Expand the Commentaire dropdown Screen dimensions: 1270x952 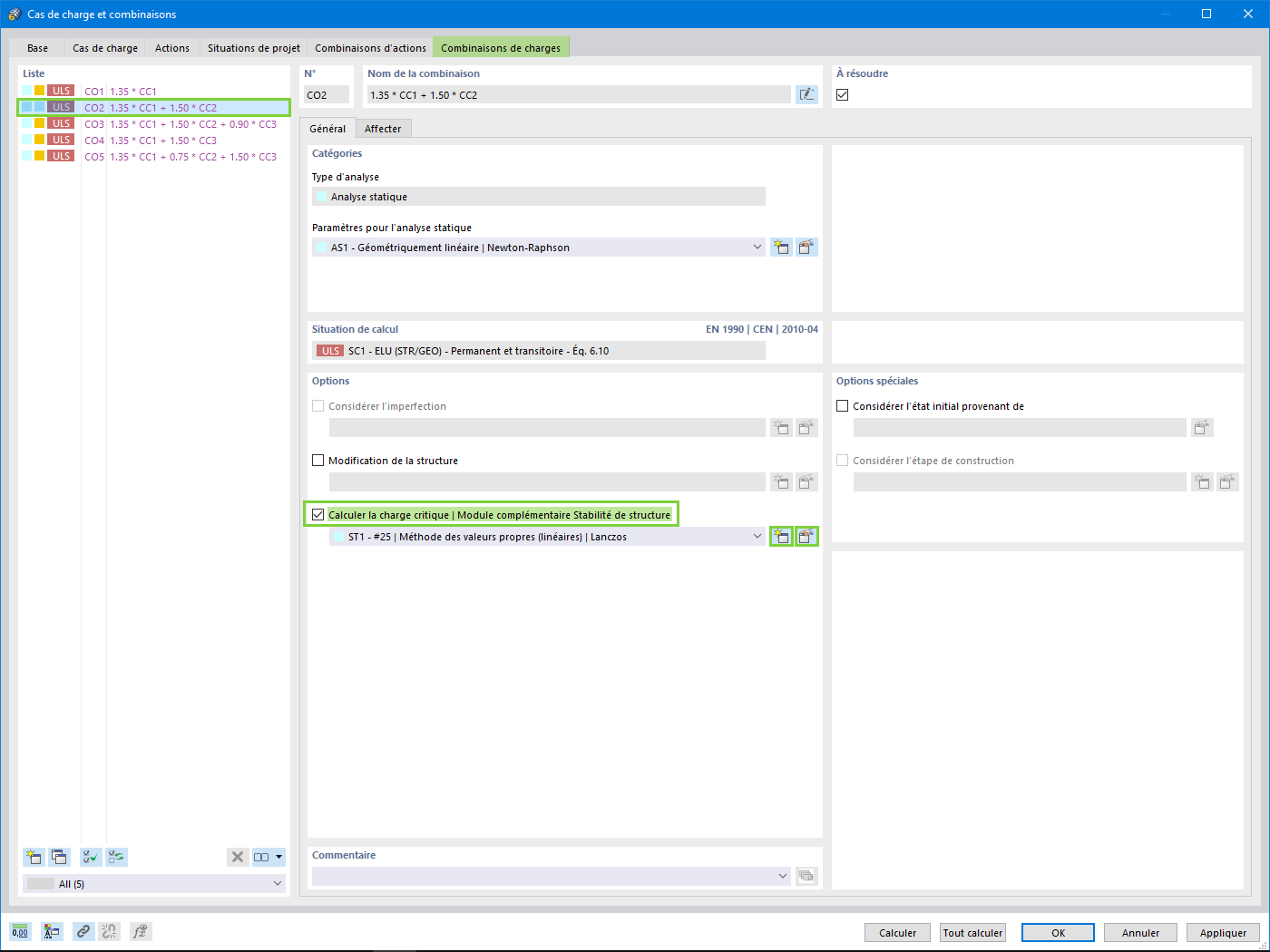coord(783,876)
